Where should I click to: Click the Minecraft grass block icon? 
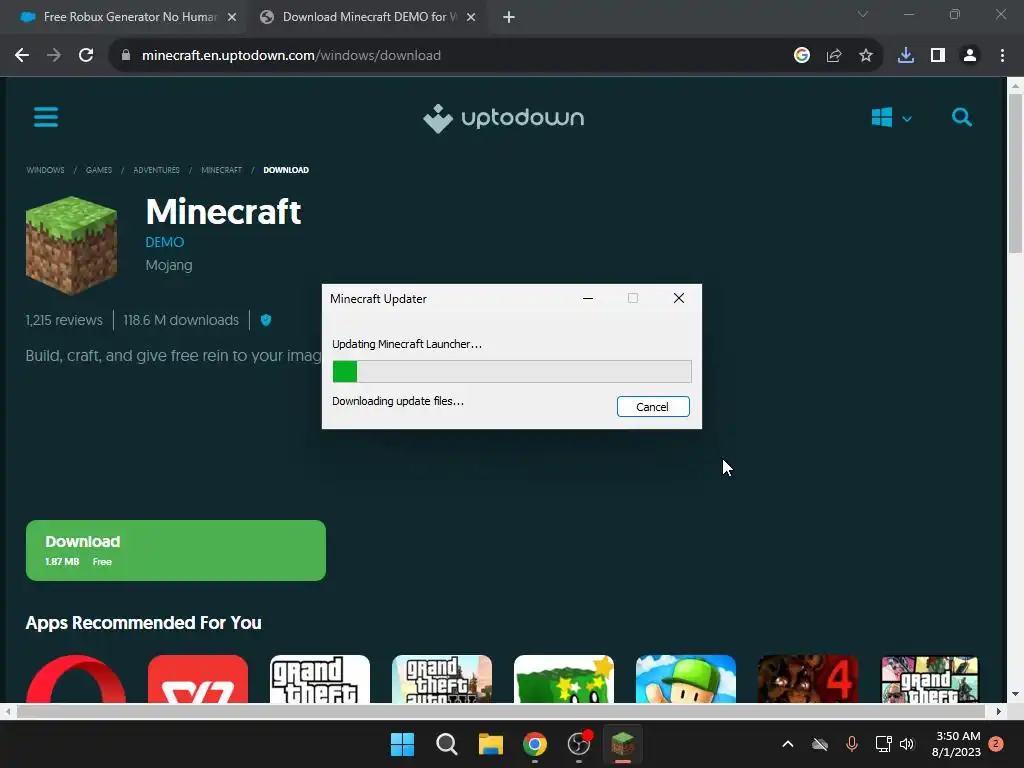tap(71, 246)
